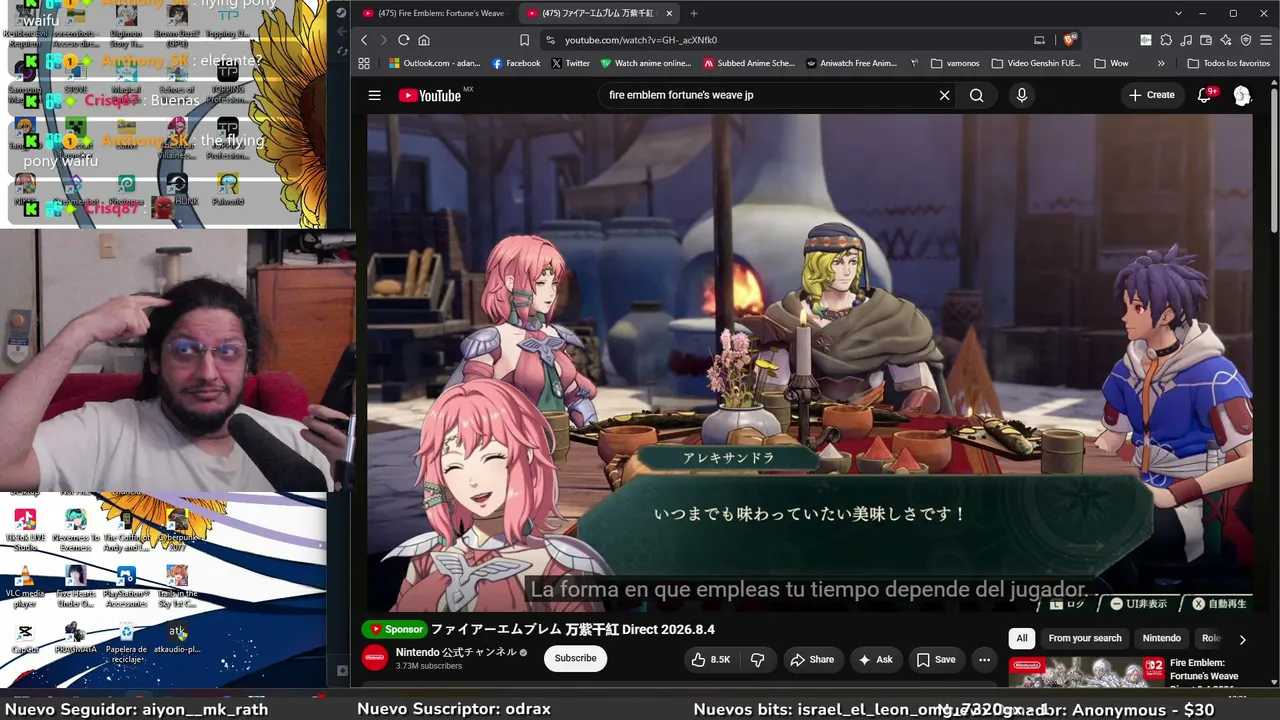This screenshot has width=1280, height=720.
Task: Save the video to a playlist
Action: pos(936,659)
